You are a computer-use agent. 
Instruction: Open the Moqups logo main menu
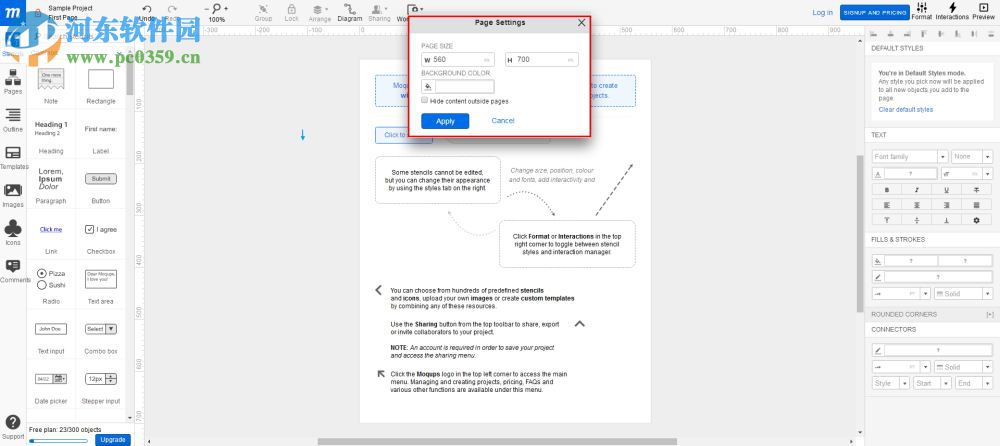coord(12,12)
